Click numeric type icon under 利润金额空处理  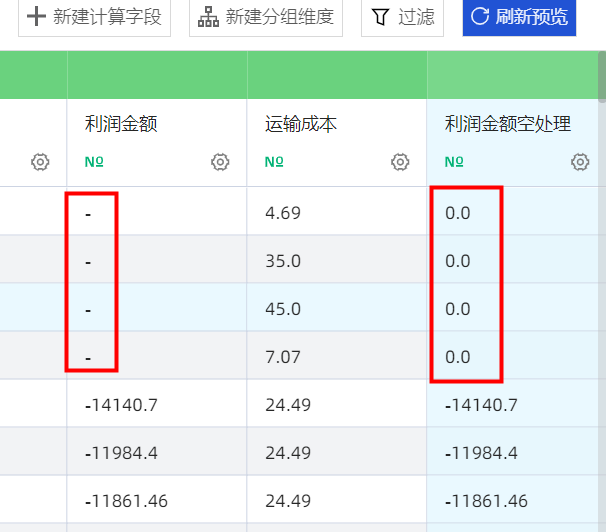coord(454,162)
